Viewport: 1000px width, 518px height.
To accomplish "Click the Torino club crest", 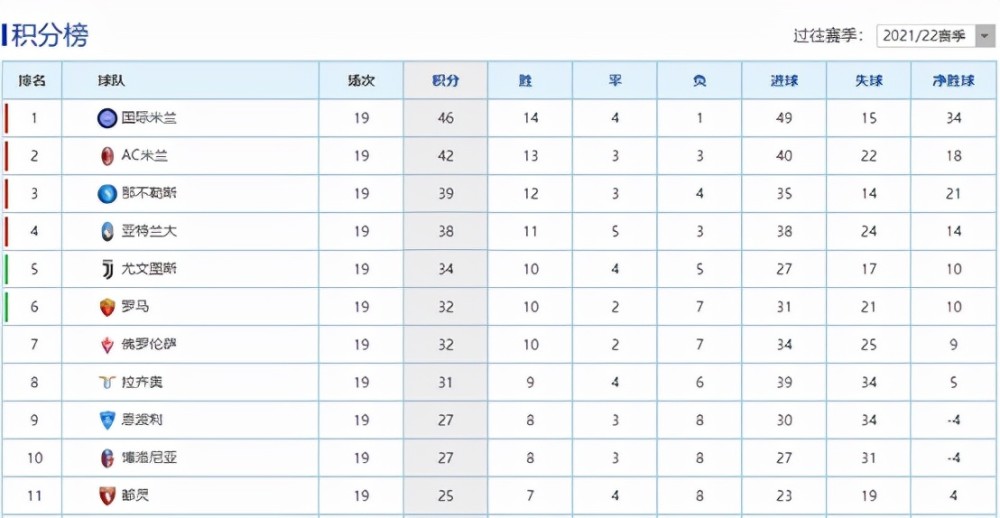I will coord(107,496).
